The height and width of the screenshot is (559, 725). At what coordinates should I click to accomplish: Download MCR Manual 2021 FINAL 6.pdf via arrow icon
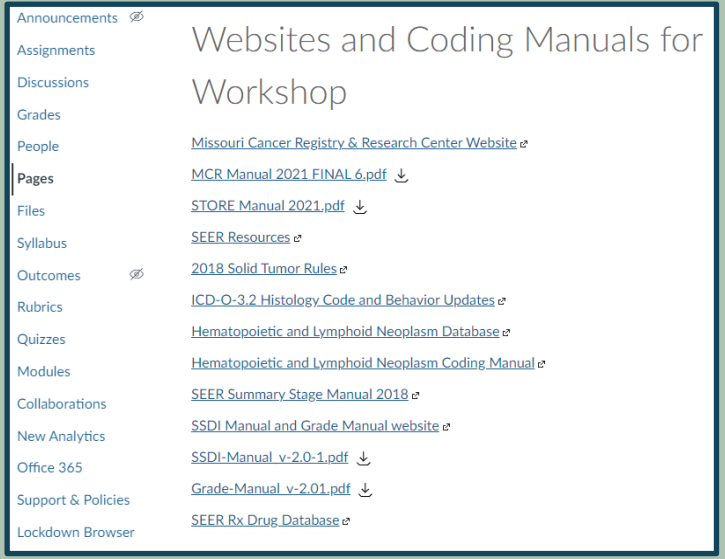pos(401,175)
